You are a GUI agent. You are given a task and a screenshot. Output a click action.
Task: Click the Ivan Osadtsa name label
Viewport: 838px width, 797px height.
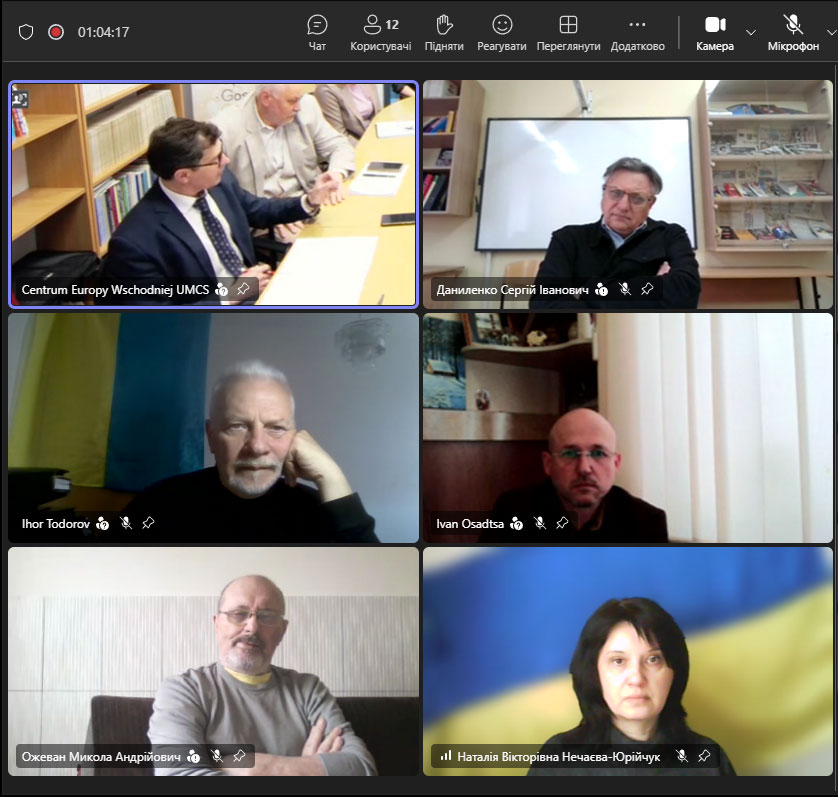coord(470,523)
